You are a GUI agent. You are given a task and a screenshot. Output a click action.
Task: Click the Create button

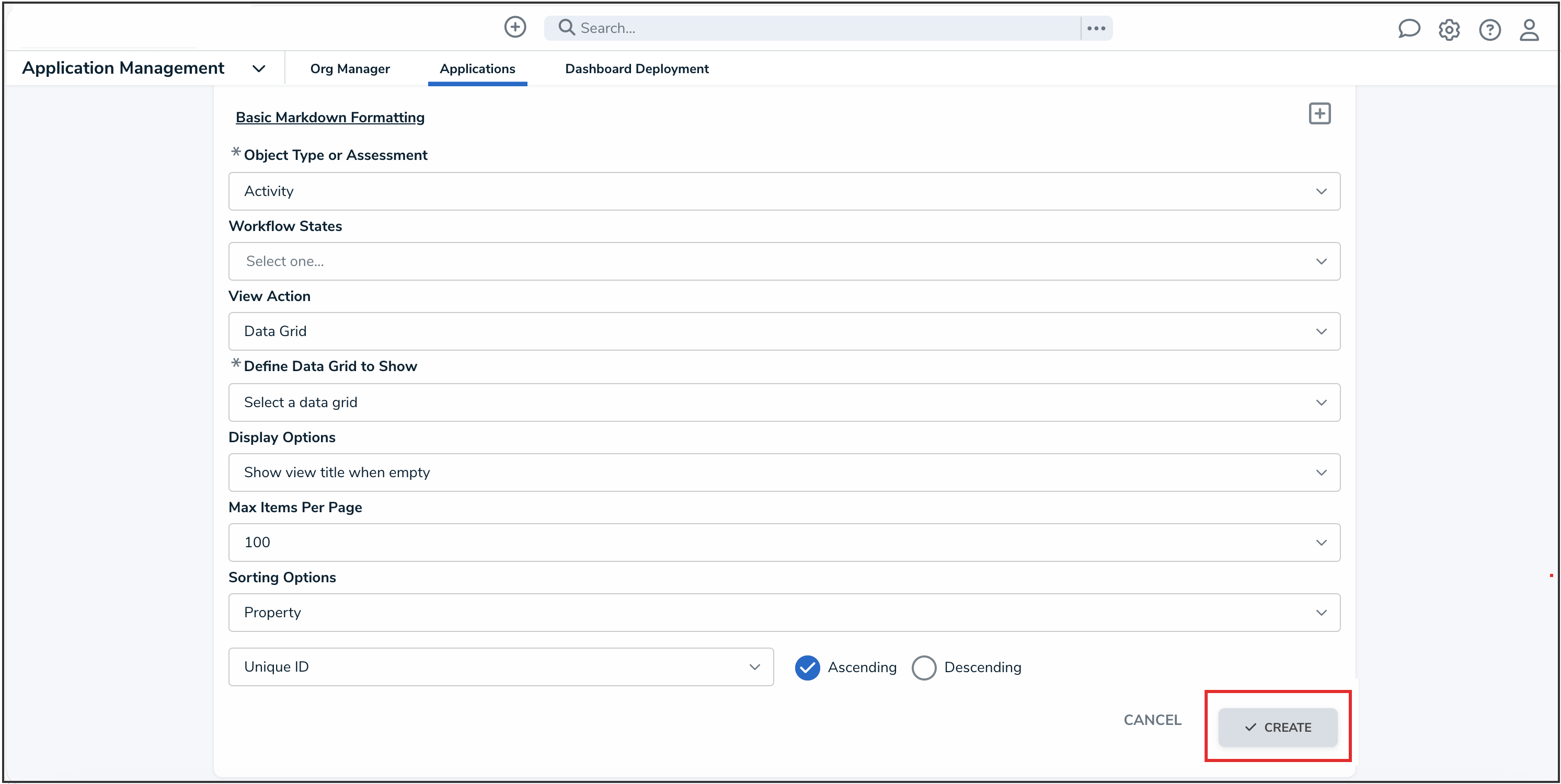(x=1278, y=727)
